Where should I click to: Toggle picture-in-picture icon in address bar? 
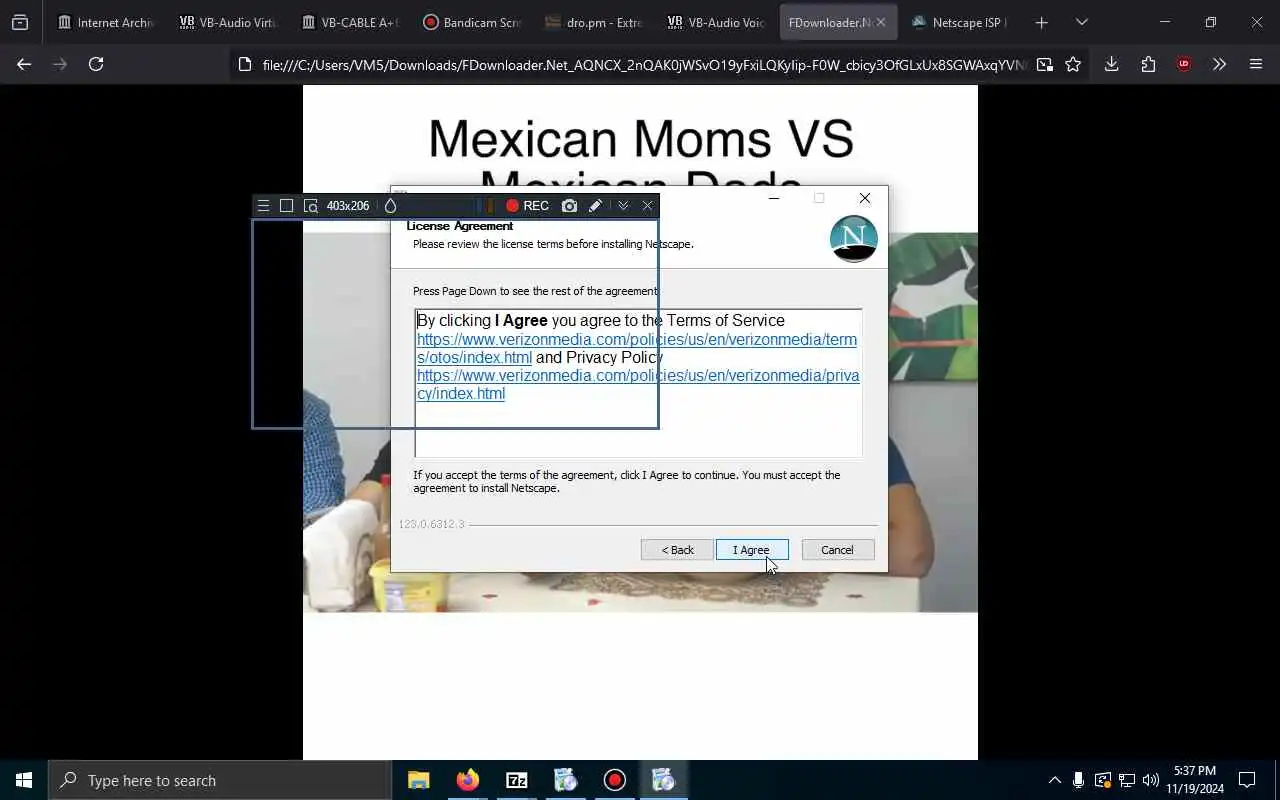1045,64
